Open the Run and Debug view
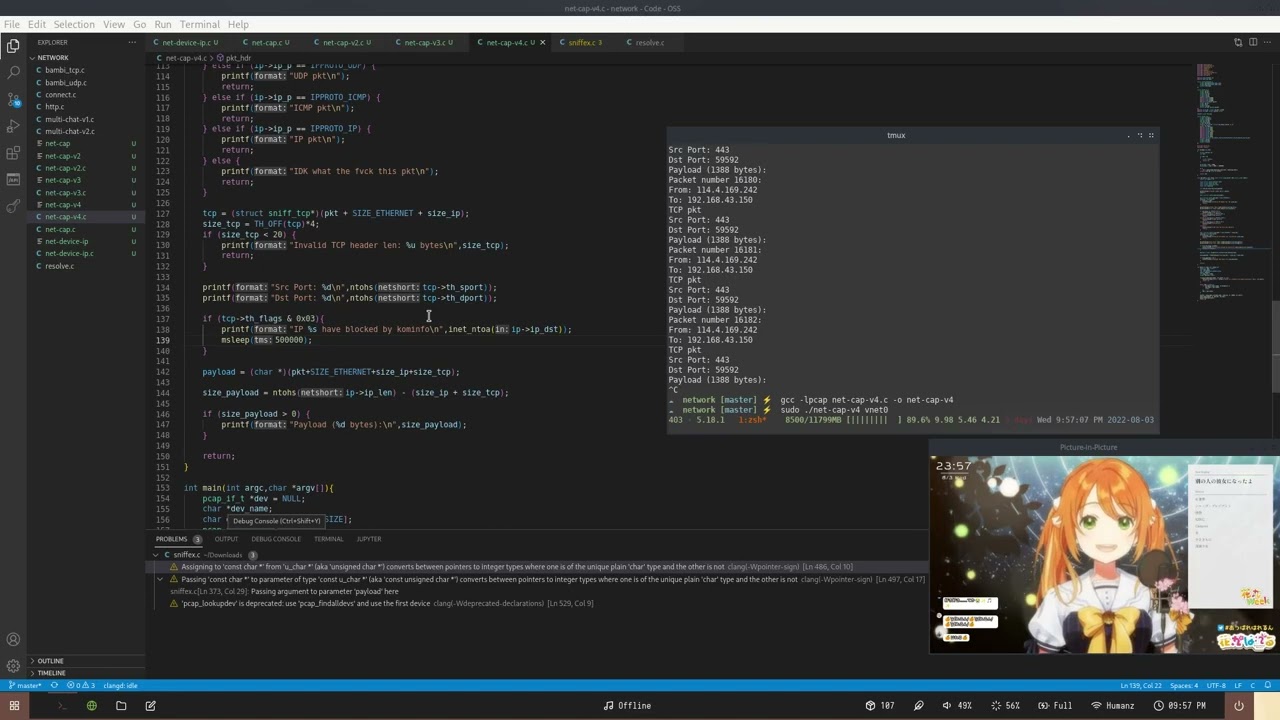 click(13, 126)
